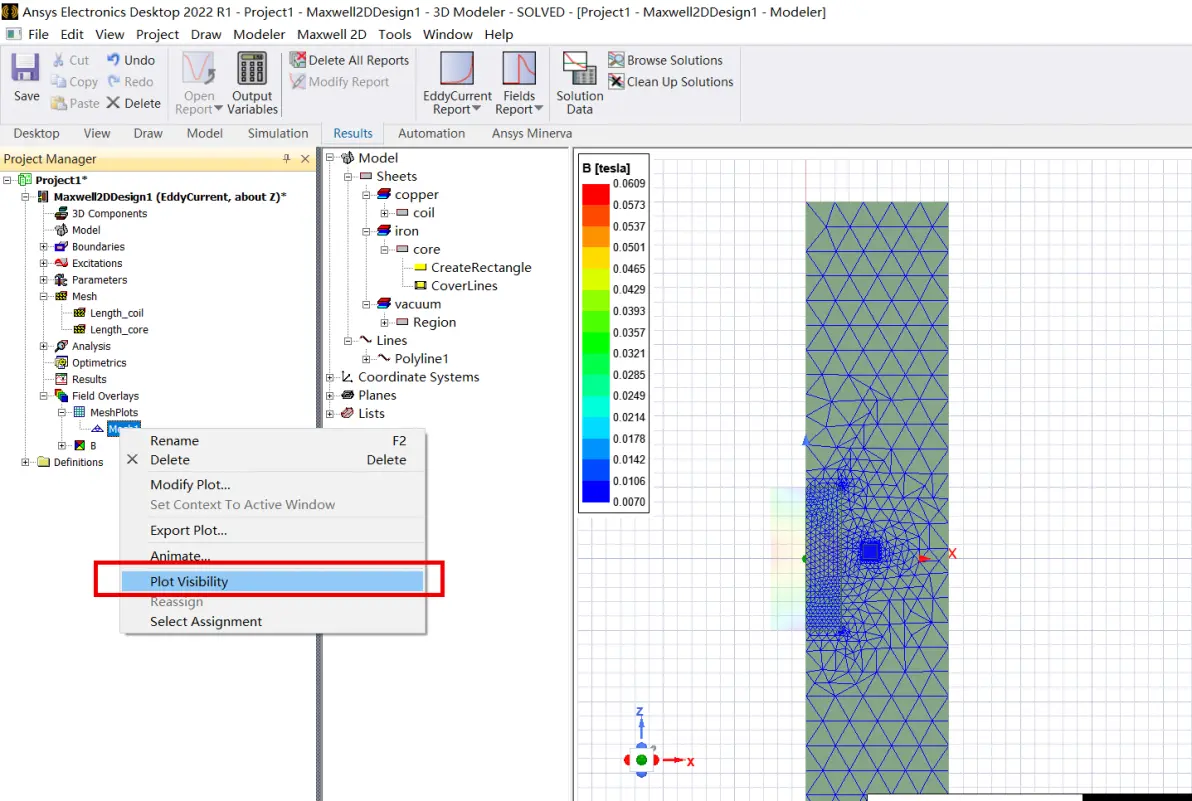
Task: Click the Delete All Reports icon
Action: point(297,59)
